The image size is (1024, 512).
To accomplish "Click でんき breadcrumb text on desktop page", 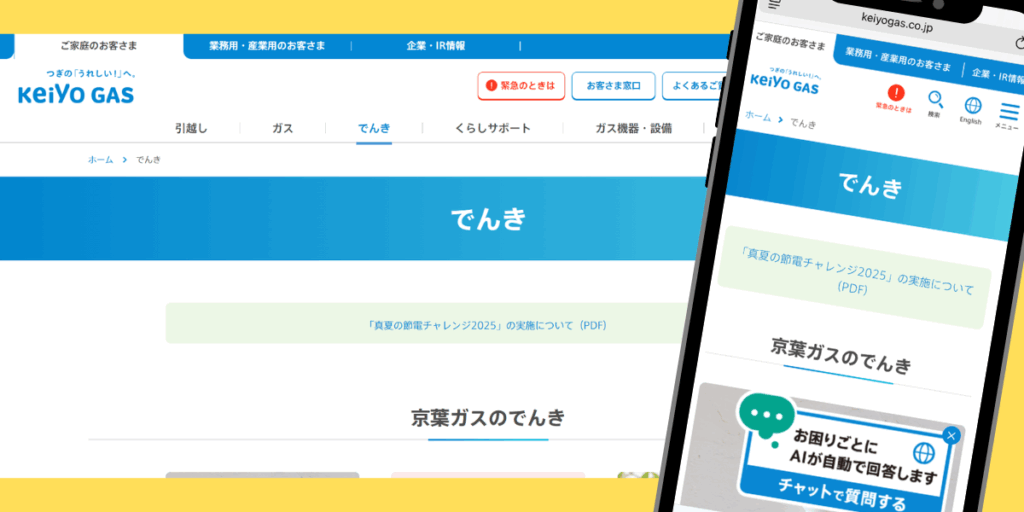I will [x=148, y=159].
